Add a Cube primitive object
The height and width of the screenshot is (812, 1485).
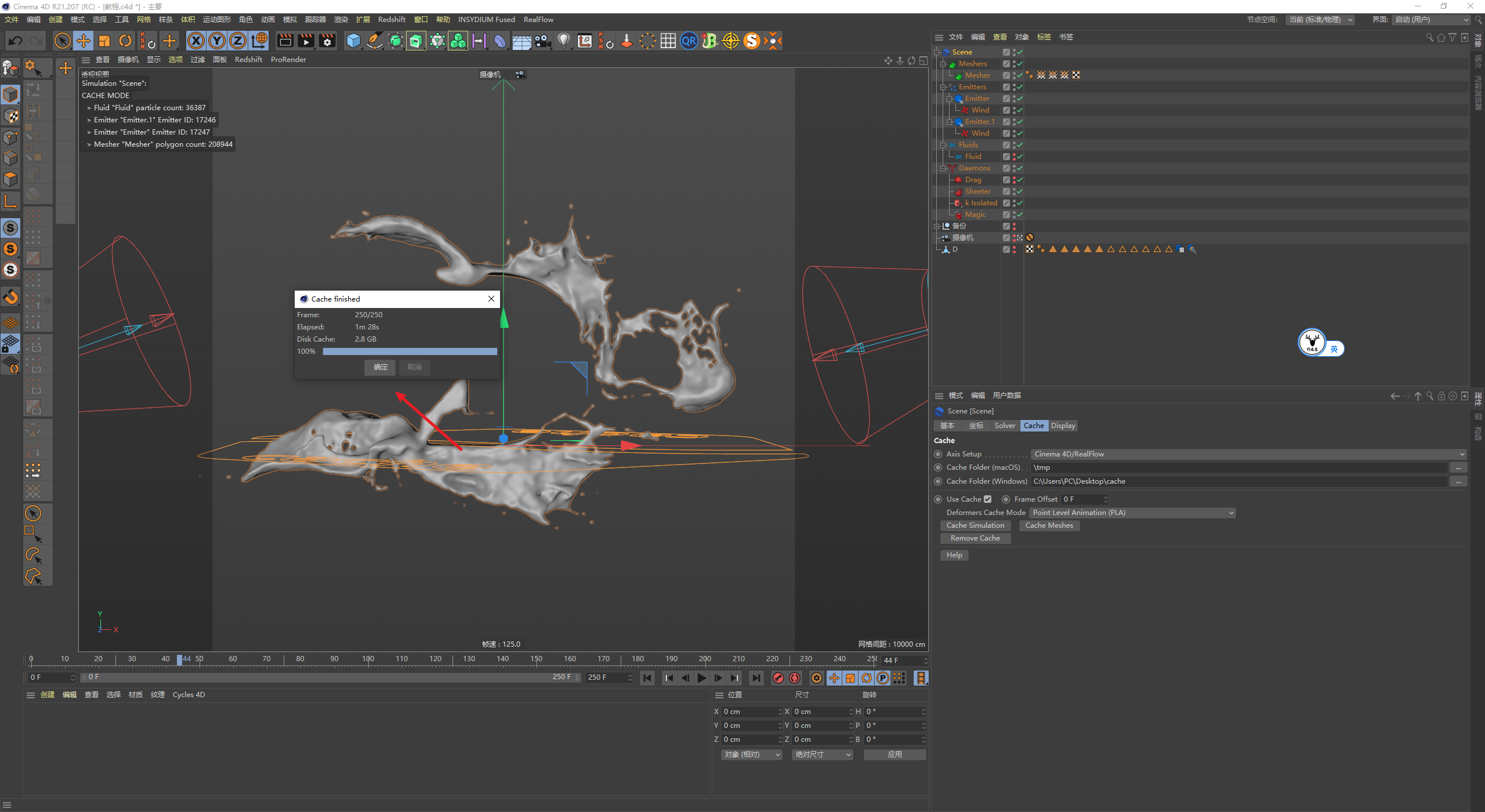click(353, 41)
